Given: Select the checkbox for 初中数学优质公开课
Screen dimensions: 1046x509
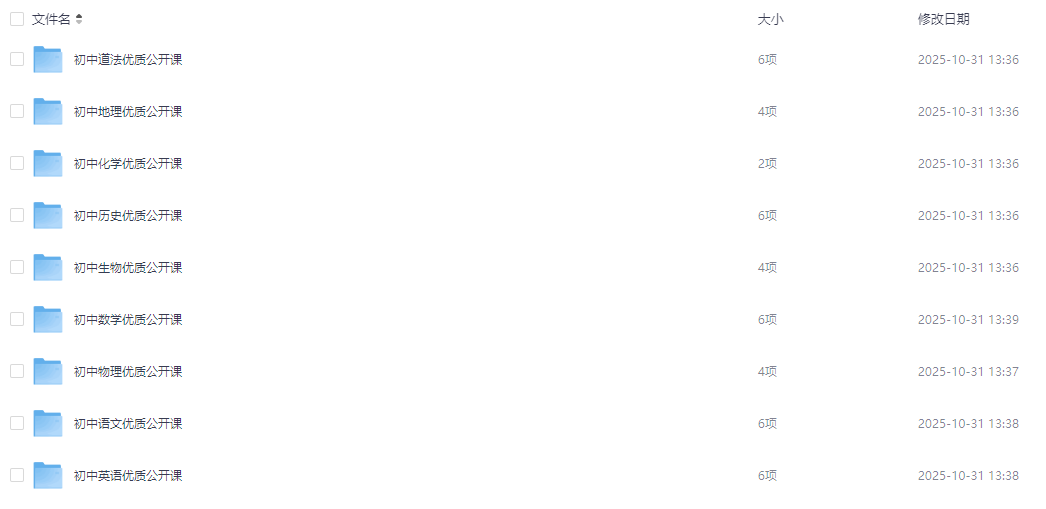Looking at the screenshot, I should (17, 320).
